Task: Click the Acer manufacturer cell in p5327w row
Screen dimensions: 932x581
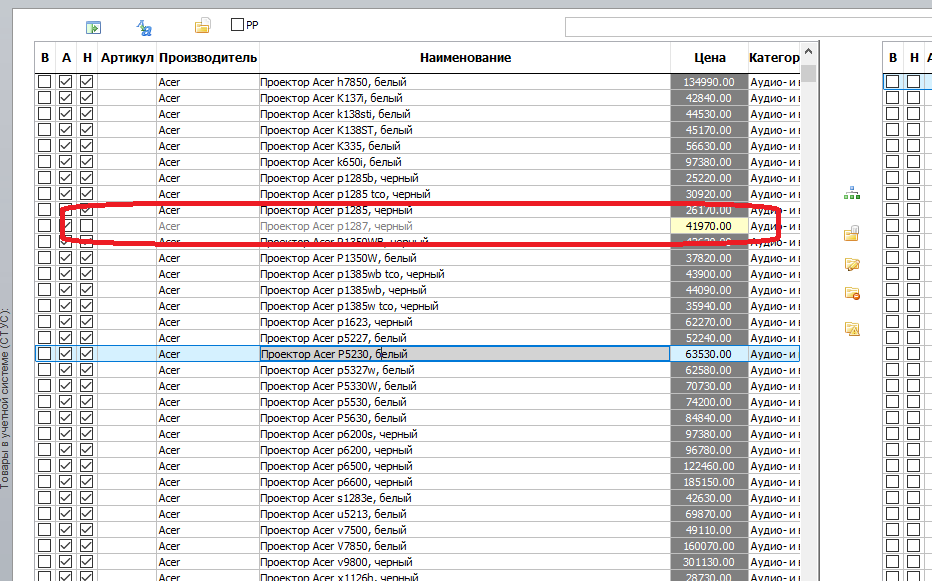Action: (x=208, y=370)
